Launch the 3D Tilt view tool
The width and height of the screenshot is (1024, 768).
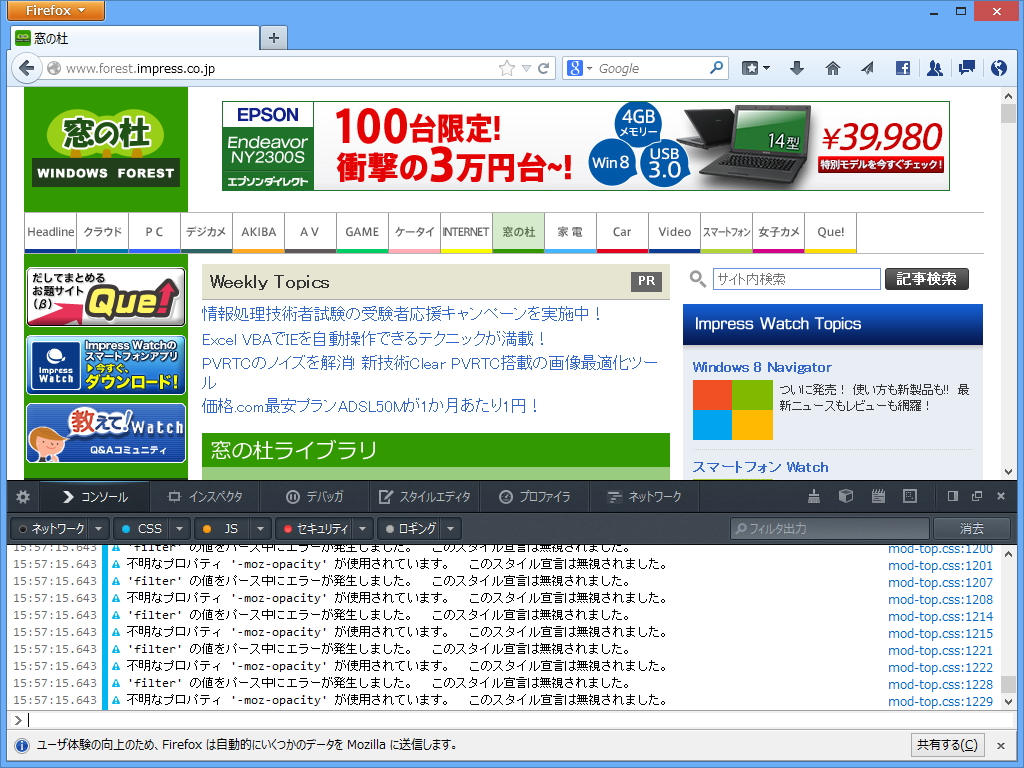pyautogui.click(x=845, y=496)
